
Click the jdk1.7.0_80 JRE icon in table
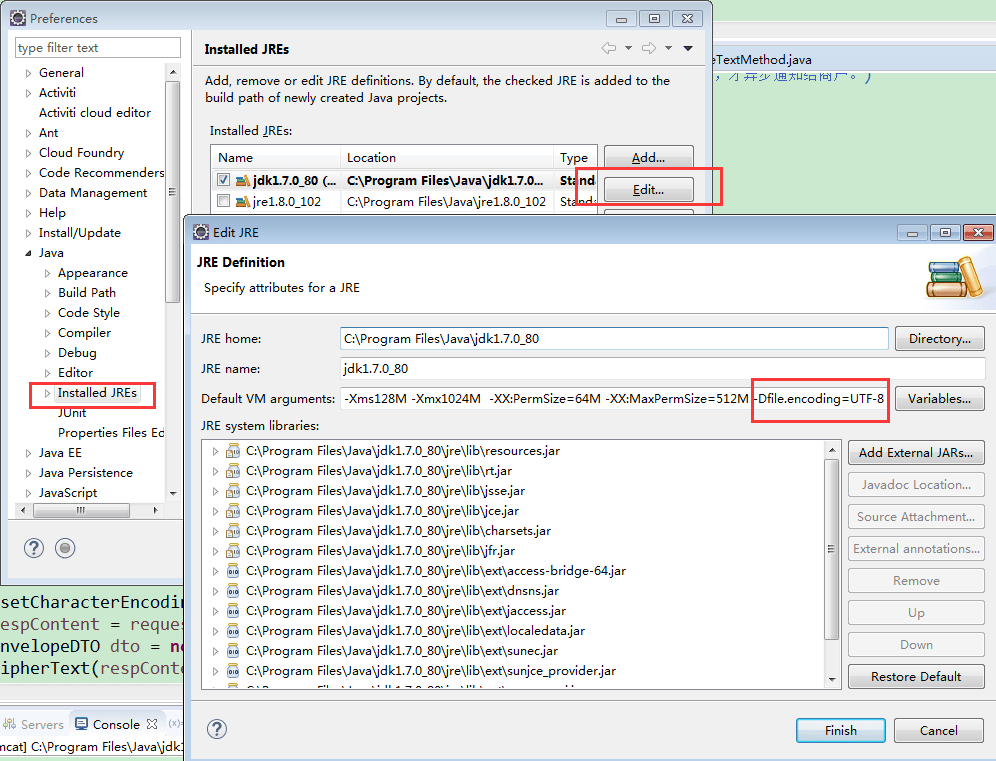[x=242, y=181]
